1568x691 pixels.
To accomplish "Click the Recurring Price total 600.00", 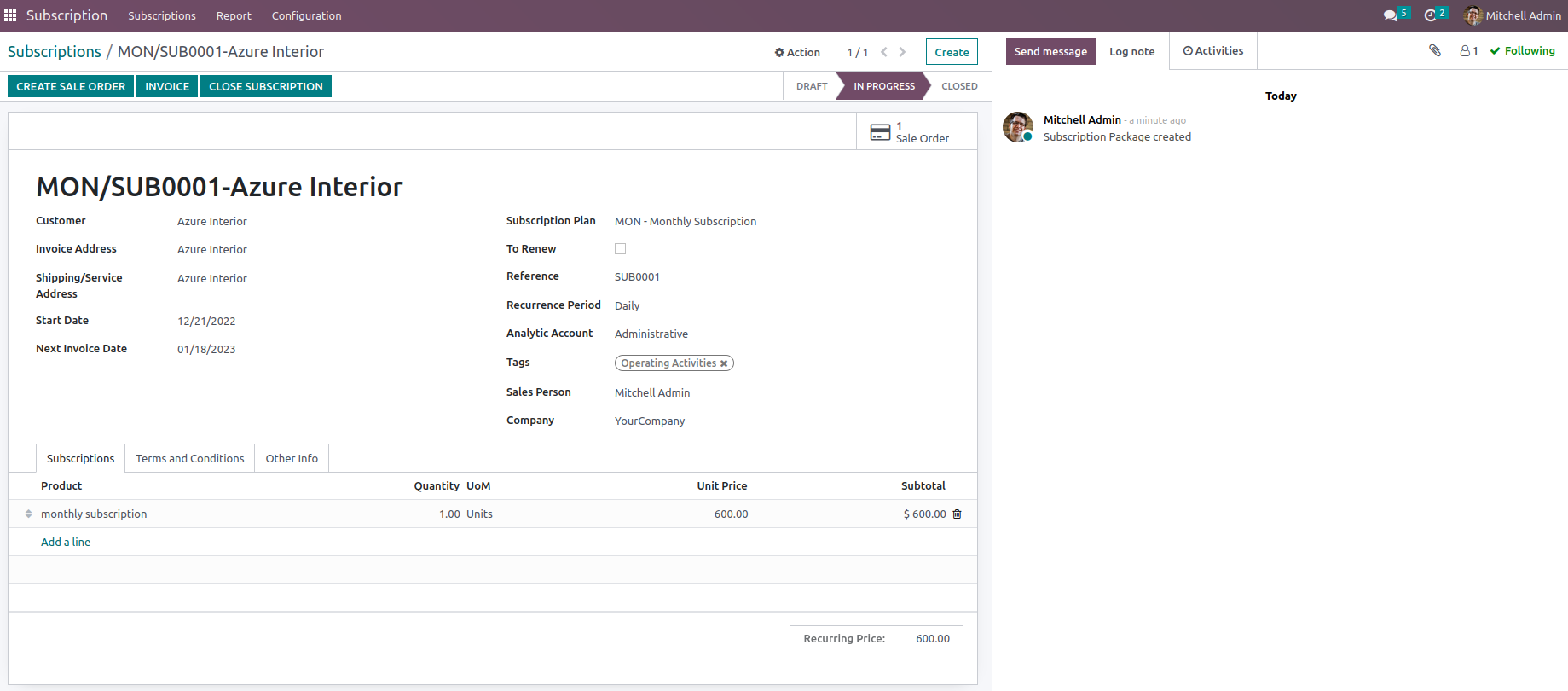I will tap(933, 638).
